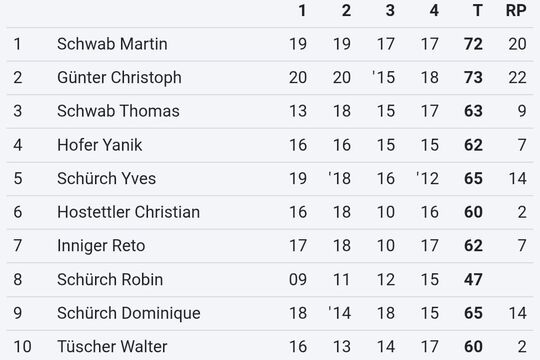The height and width of the screenshot is (360, 540).
Task: Click the Schwab Thomas name
Action: tap(118, 111)
